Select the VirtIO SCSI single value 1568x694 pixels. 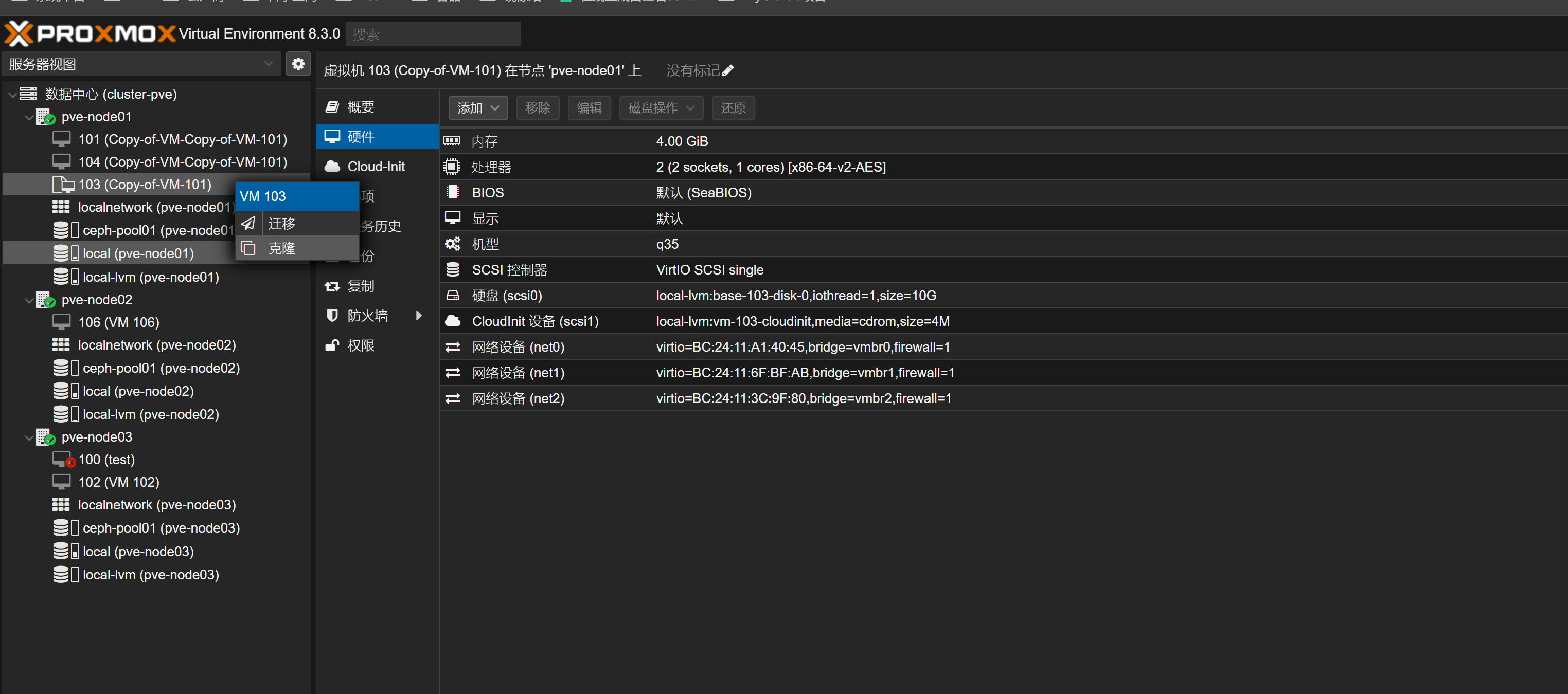click(710, 270)
